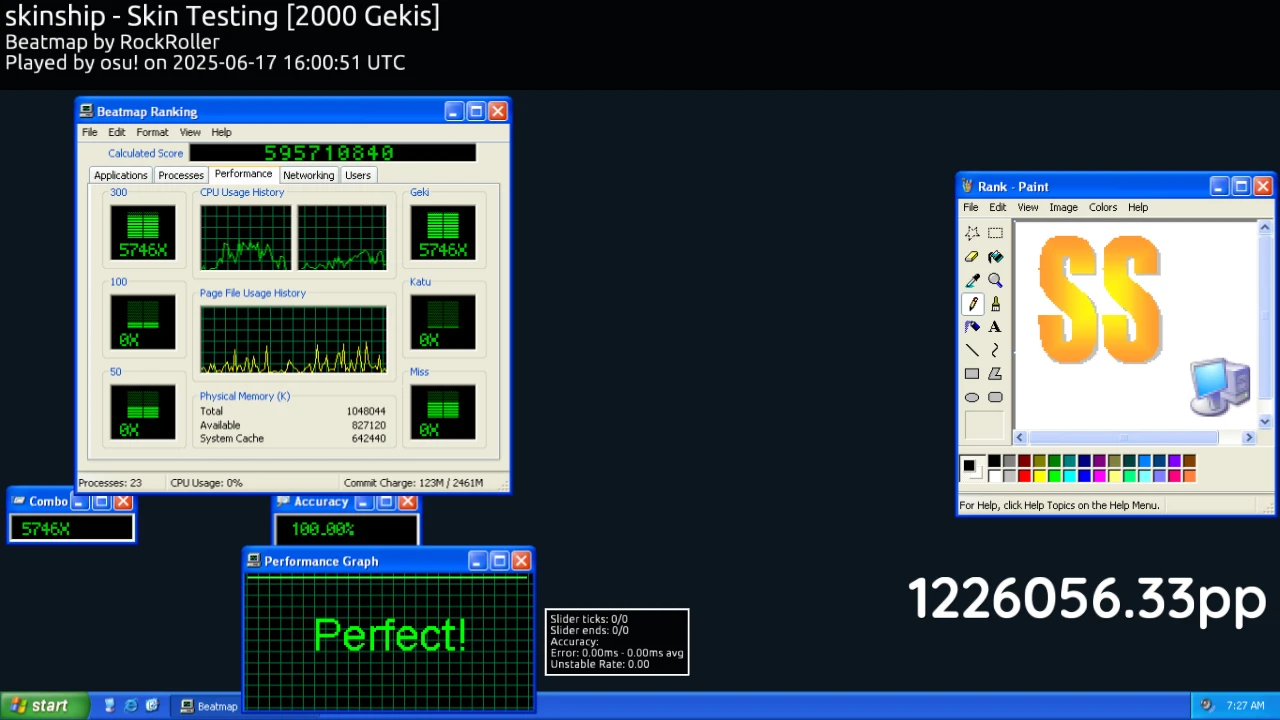Click the Beatmap taskbar button

coord(208,706)
